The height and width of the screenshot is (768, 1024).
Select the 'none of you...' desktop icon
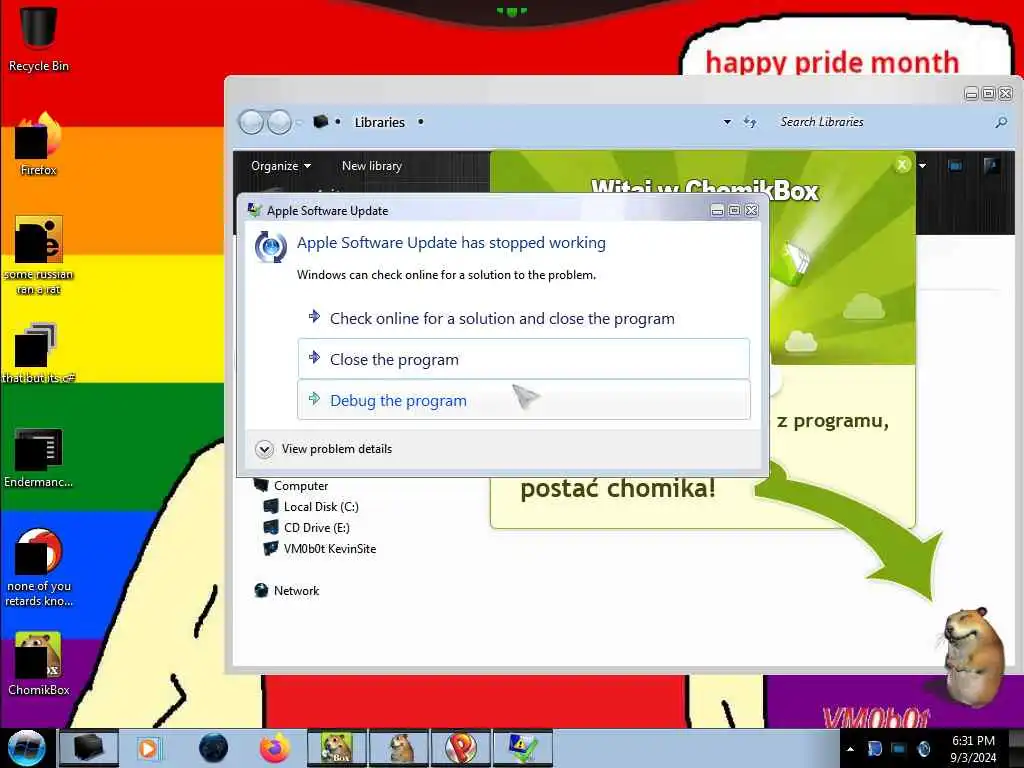pos(39,567)
